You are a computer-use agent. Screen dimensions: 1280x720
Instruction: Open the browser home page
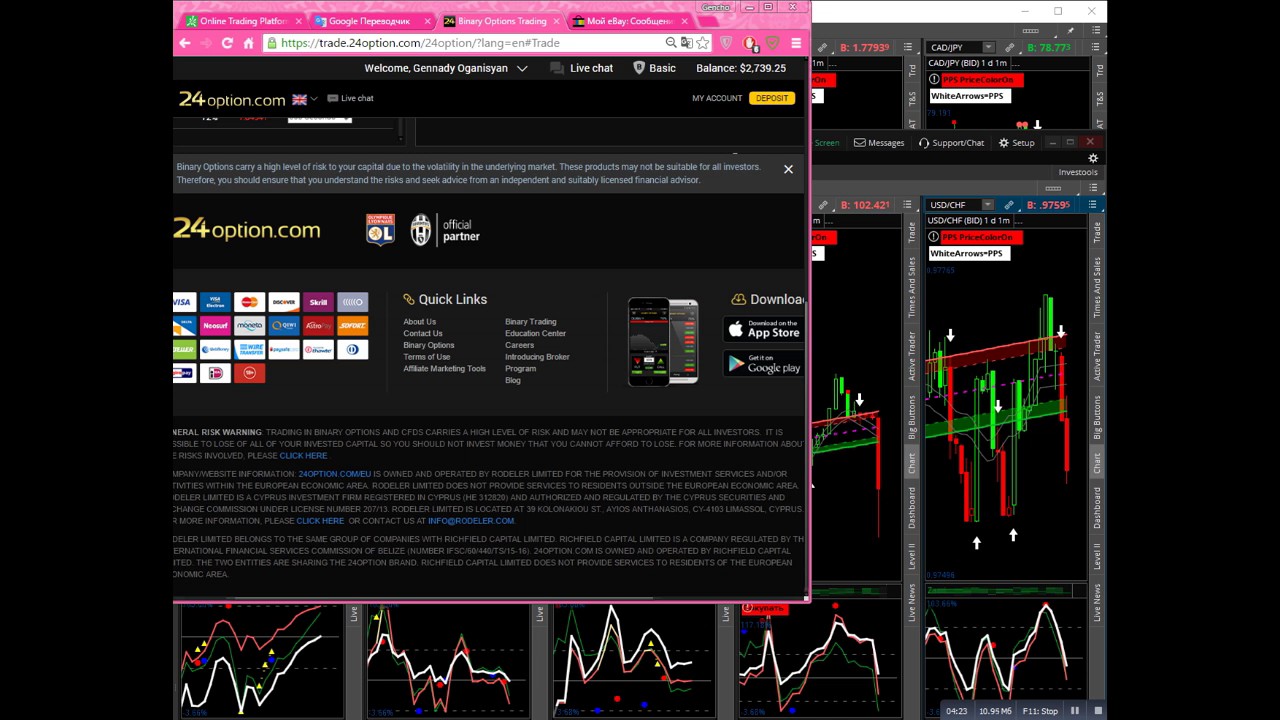[248, 43]
